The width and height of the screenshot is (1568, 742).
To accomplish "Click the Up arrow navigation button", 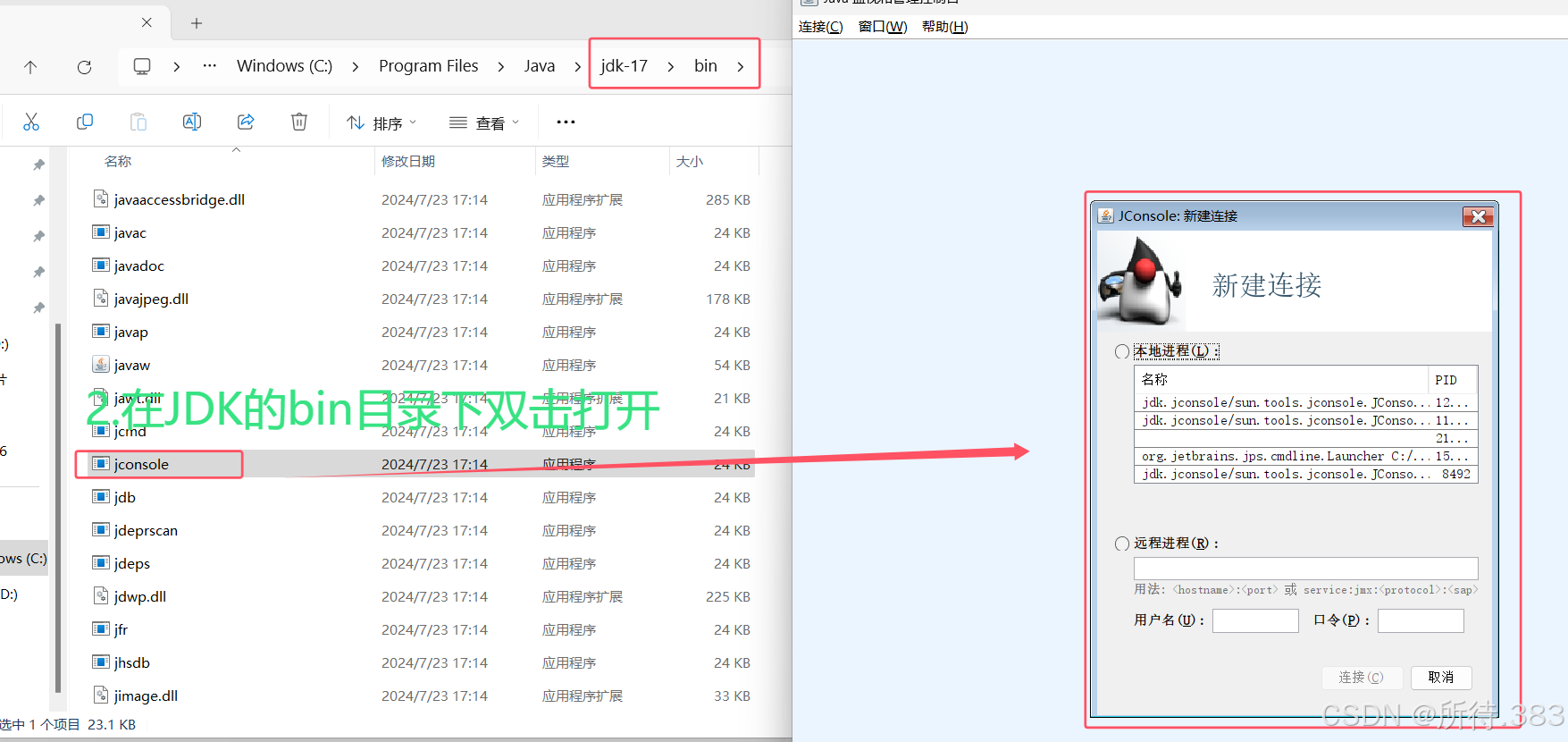I will (30, 67).
